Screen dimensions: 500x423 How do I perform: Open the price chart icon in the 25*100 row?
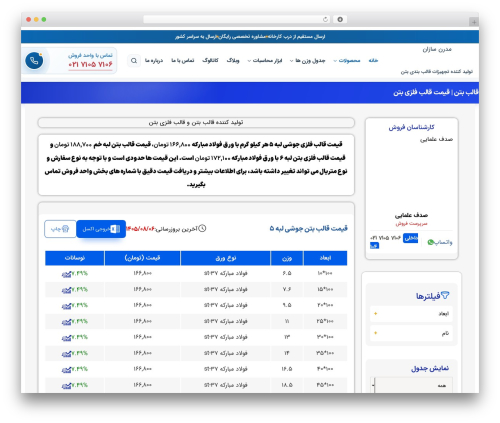pos(66,322)
